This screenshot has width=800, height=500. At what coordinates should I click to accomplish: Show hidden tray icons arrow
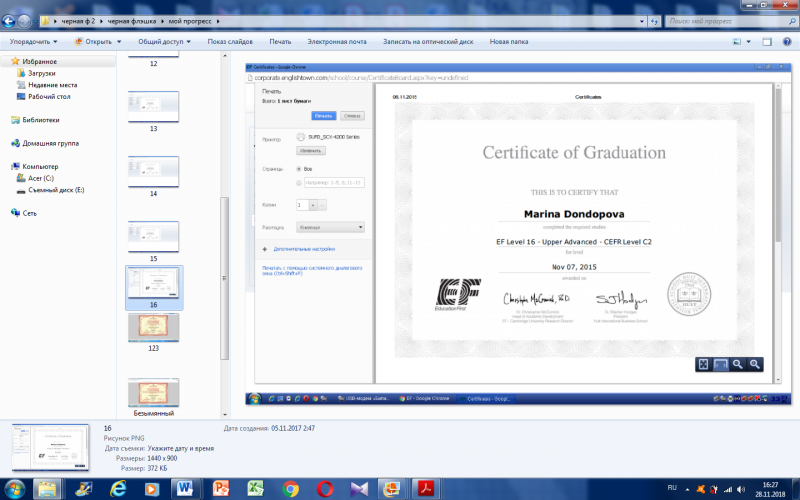point(687,489)
